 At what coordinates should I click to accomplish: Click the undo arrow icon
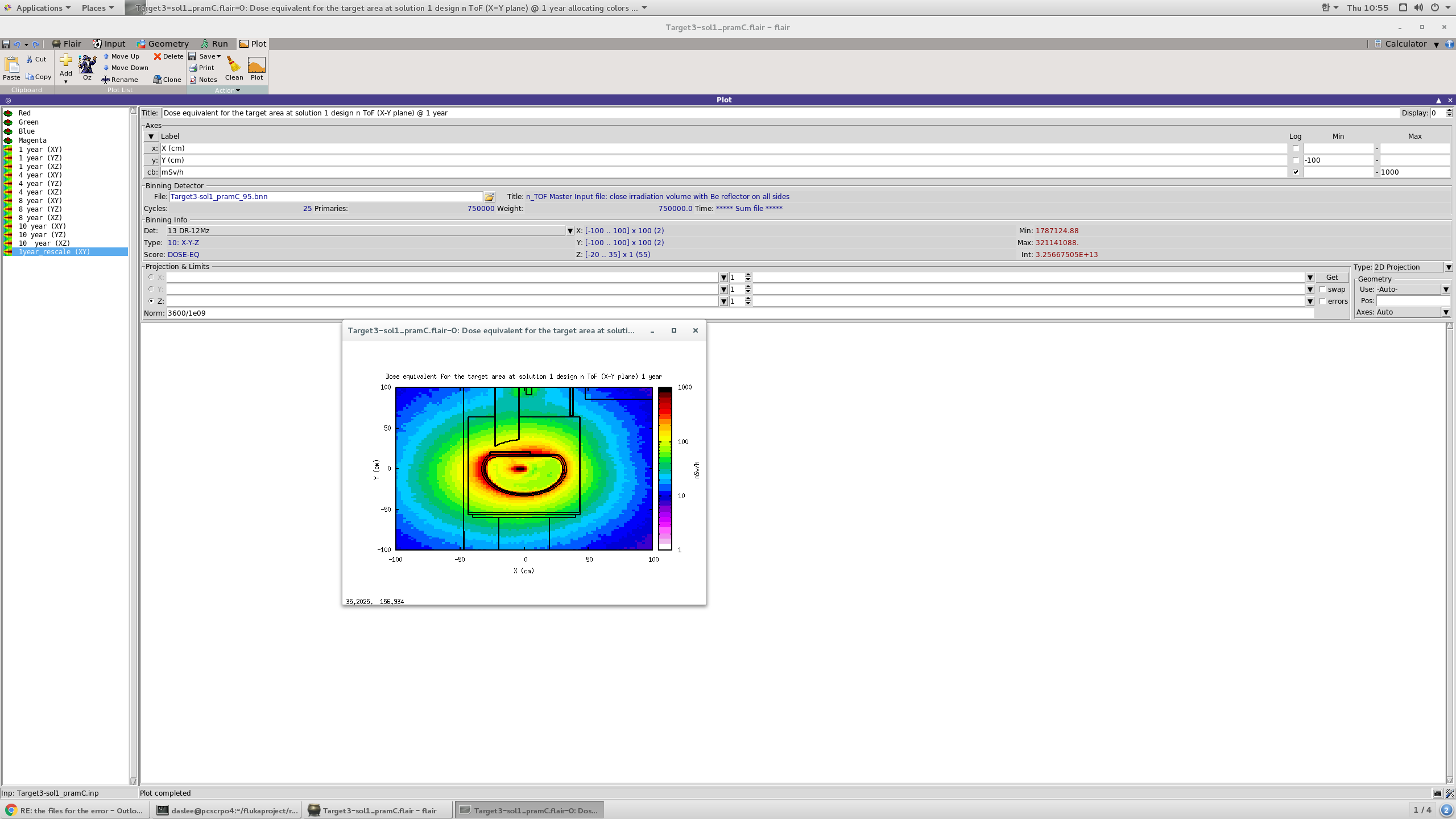(16, 44)
